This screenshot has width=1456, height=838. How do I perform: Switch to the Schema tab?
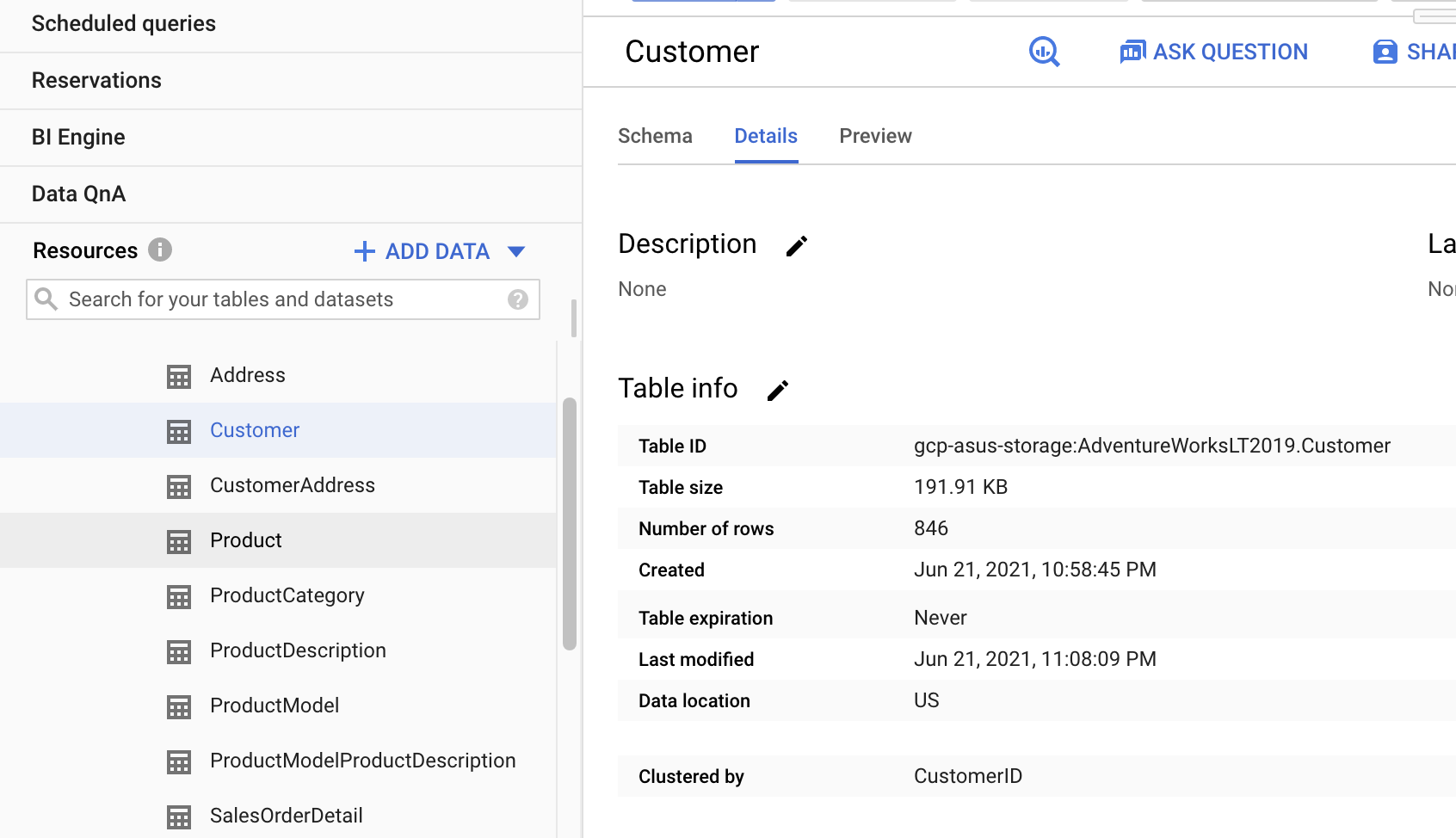[x=655, y=136]
